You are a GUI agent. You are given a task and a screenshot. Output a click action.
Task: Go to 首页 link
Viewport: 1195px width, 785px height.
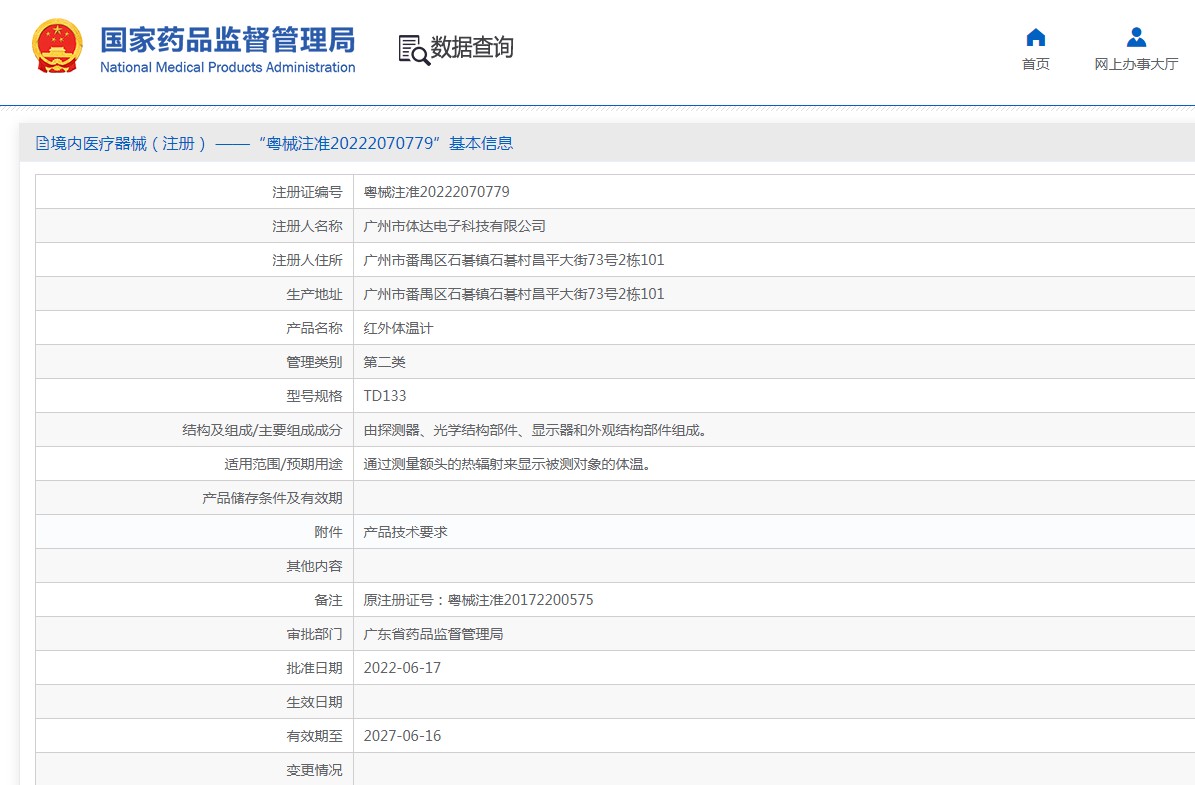1036,64
